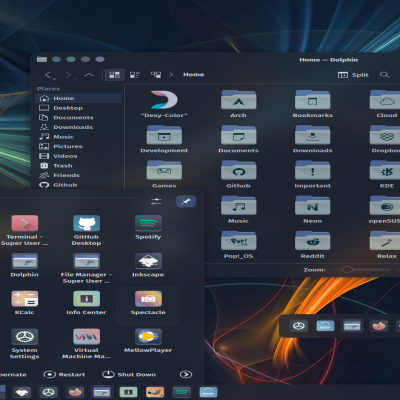Launch MellowPlayer from the app launcher
Image resolution: width=400 pixels, height=400 pixels.
[x=148, y=341]
